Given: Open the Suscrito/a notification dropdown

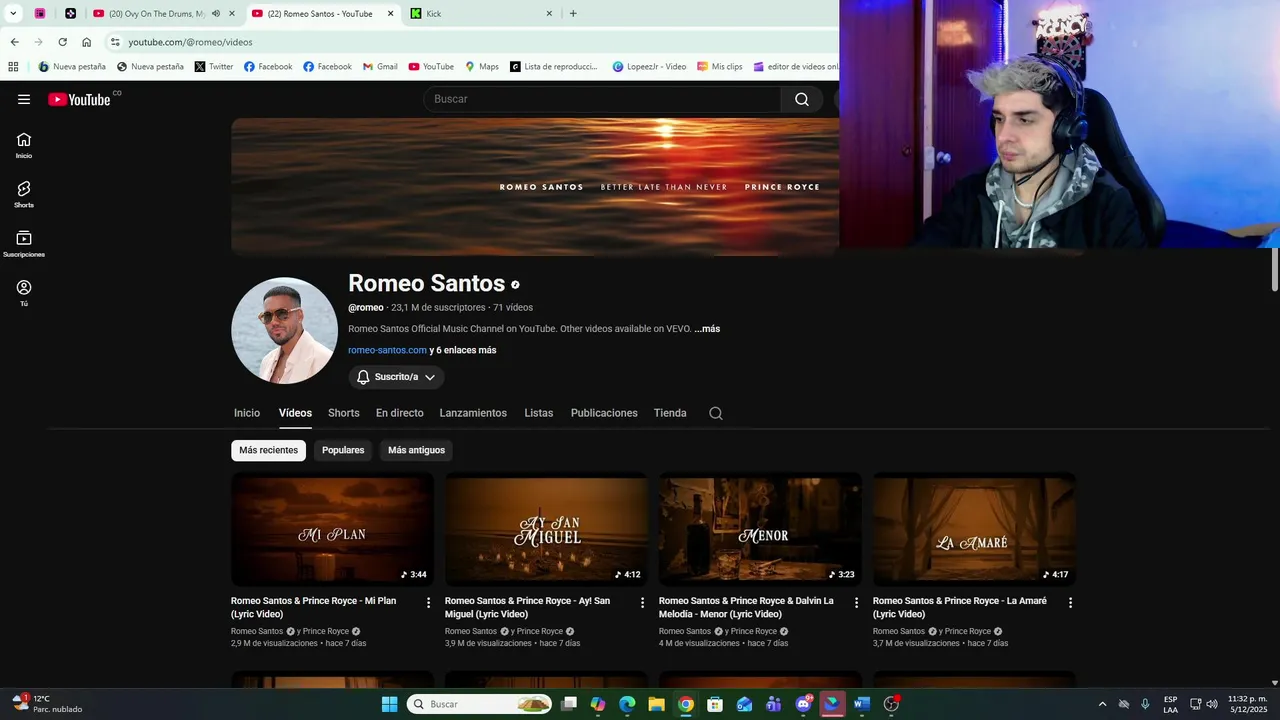Looking at the screenshot, I should click(x=397, y=377).
